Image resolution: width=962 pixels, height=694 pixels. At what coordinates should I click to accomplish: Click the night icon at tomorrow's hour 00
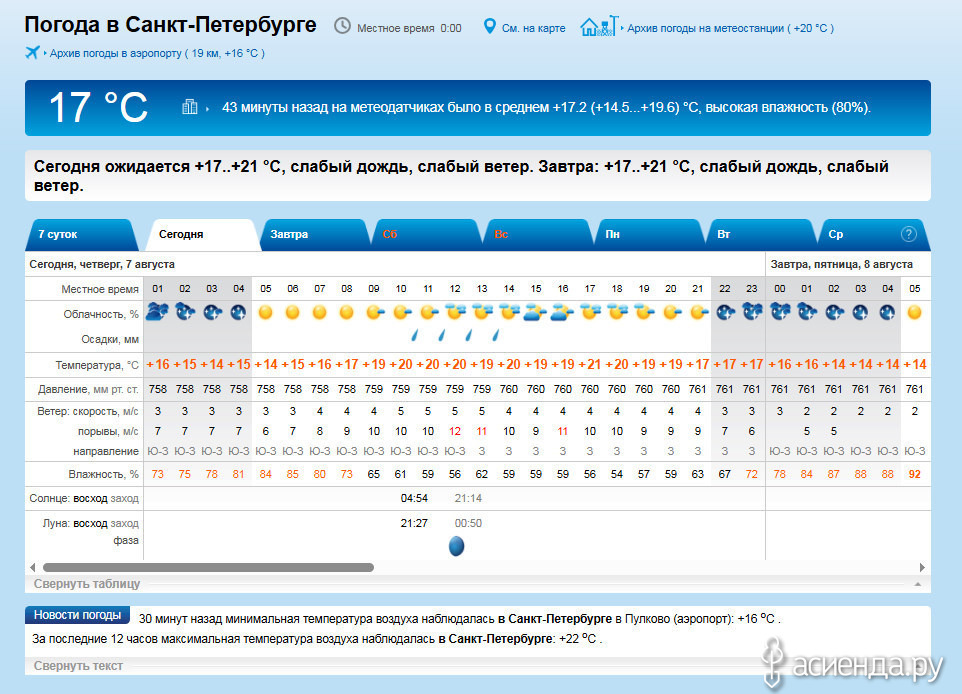pos(780,312)
